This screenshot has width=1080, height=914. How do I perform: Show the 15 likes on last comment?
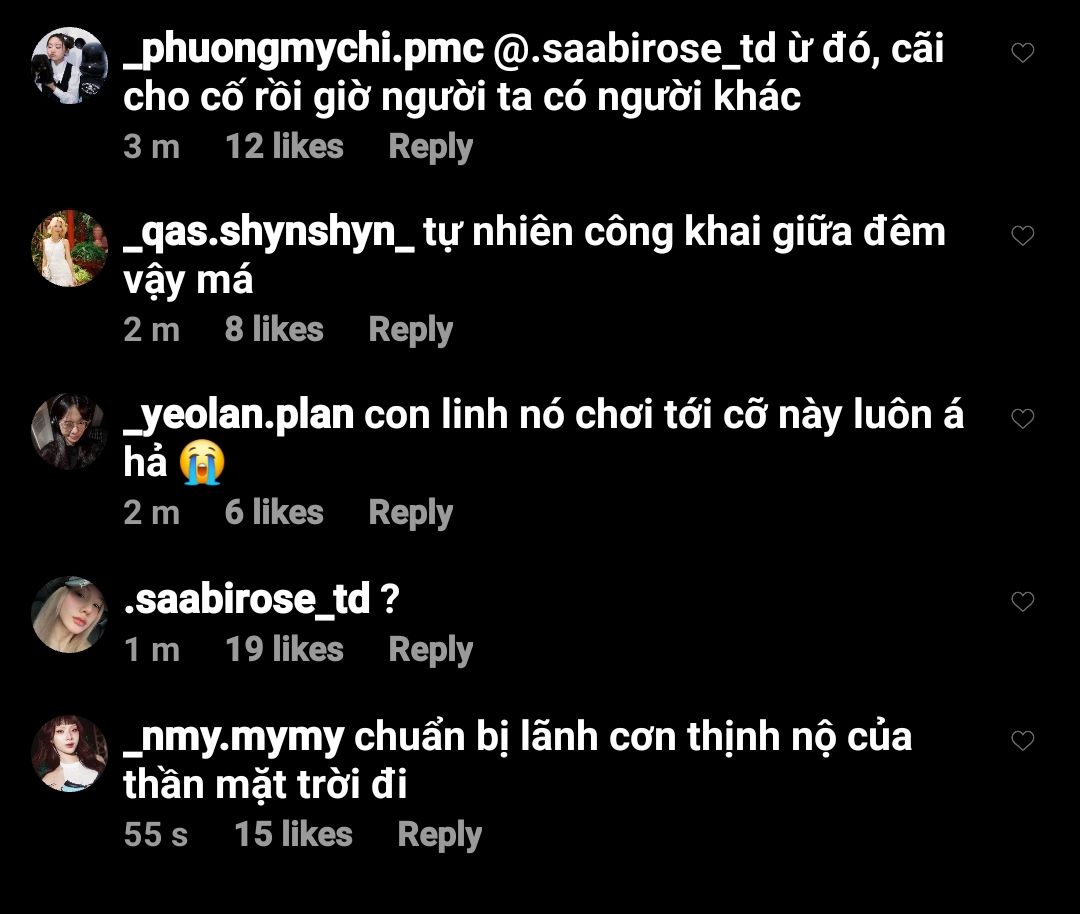pos(293,834)
